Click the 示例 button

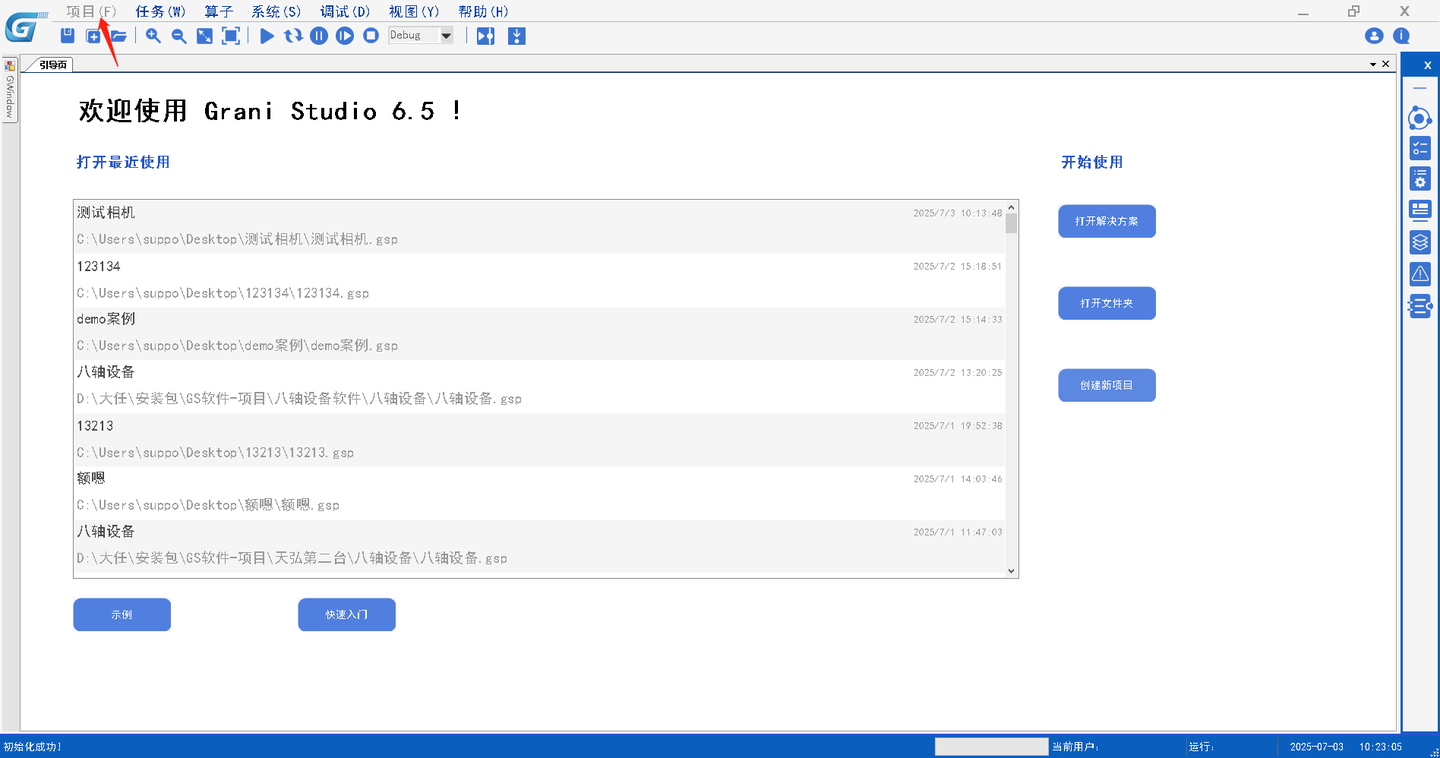click(x=122, y=615)
